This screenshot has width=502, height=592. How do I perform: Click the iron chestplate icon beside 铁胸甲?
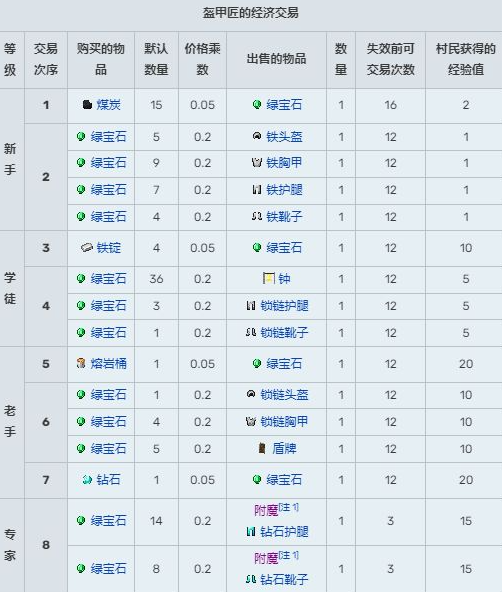(257, 163)
